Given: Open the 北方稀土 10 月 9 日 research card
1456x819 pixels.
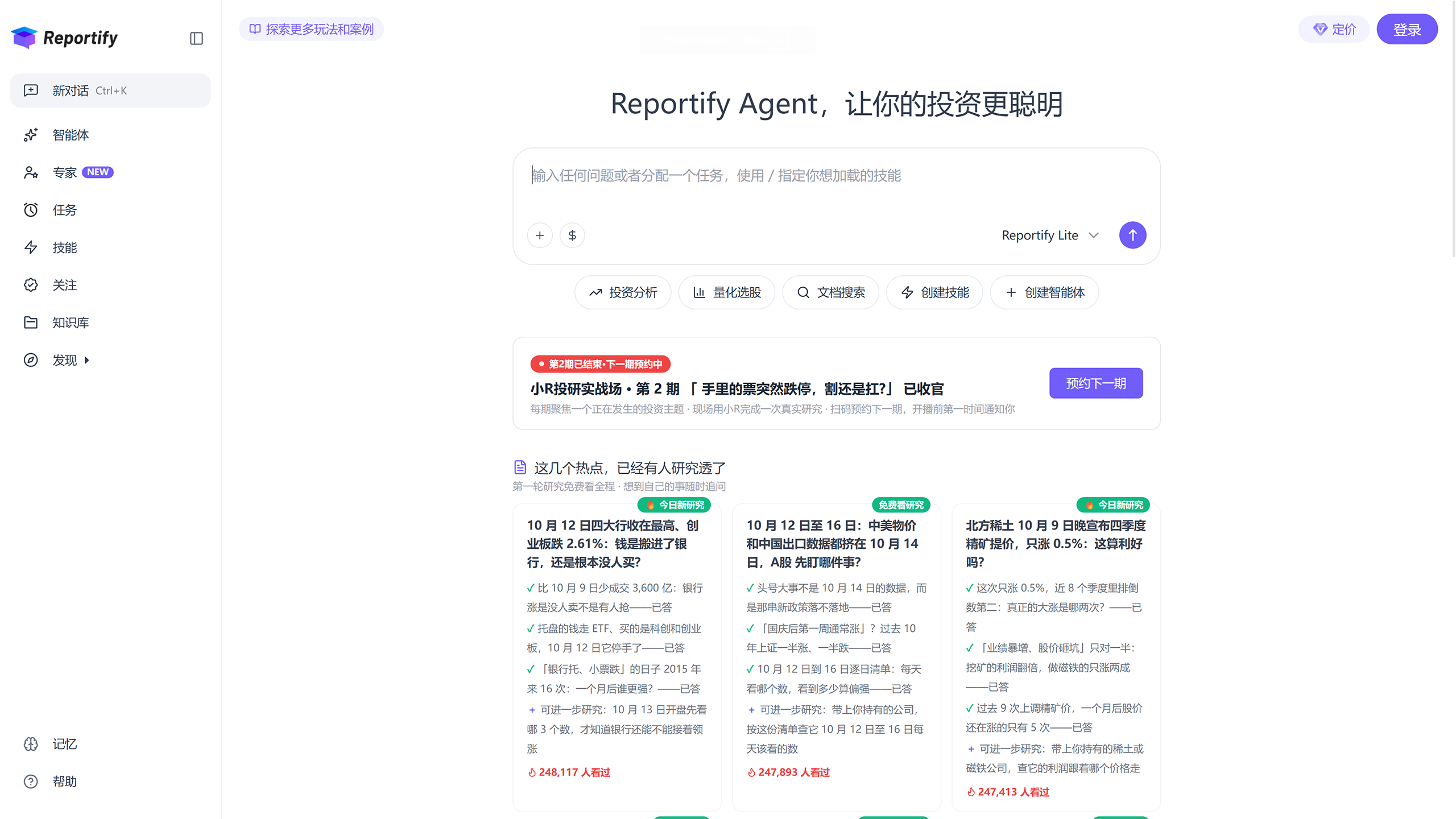Looking at the screenshot, I should tap(1056, 657).
